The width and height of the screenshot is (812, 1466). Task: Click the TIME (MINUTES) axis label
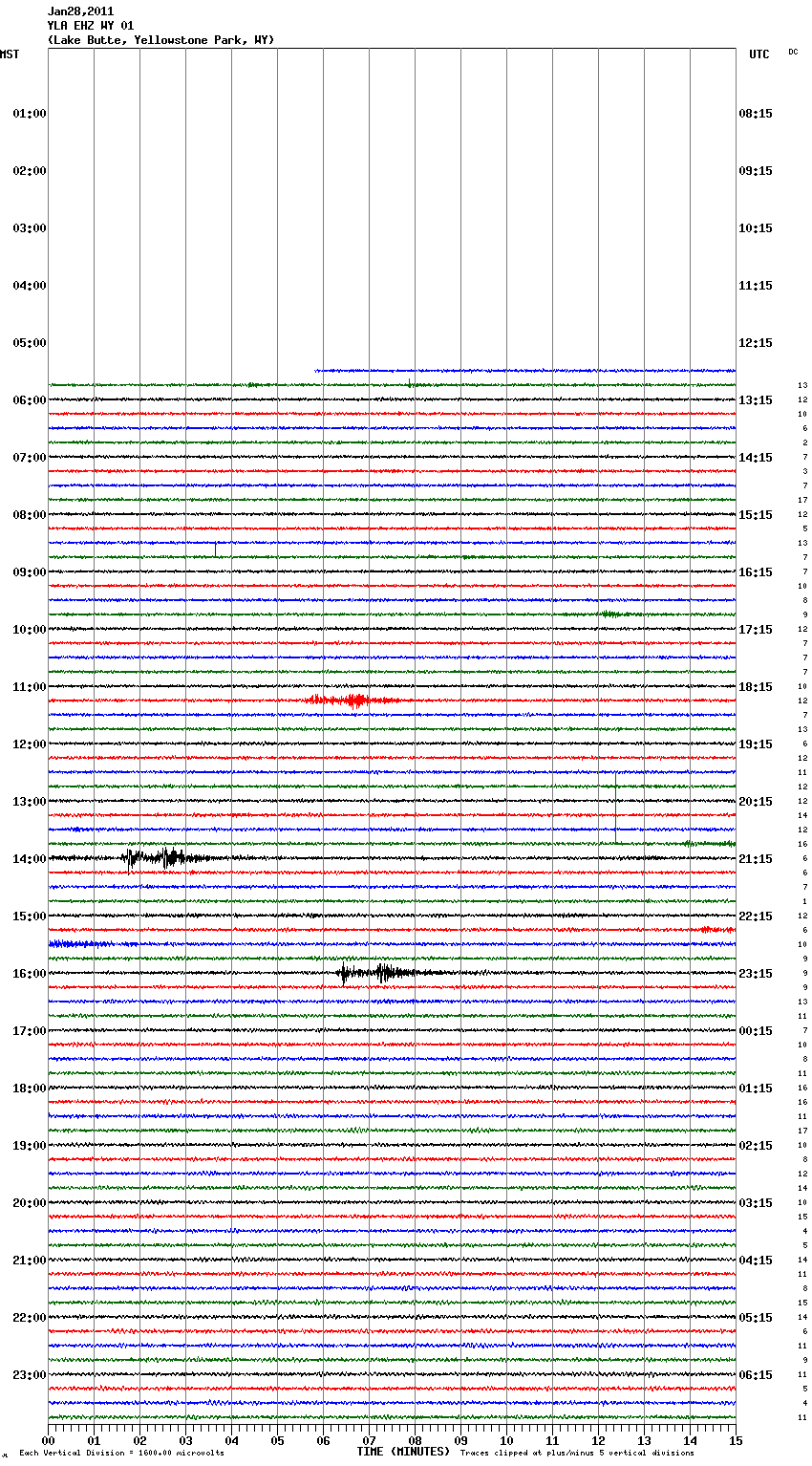coord(403,1452)
